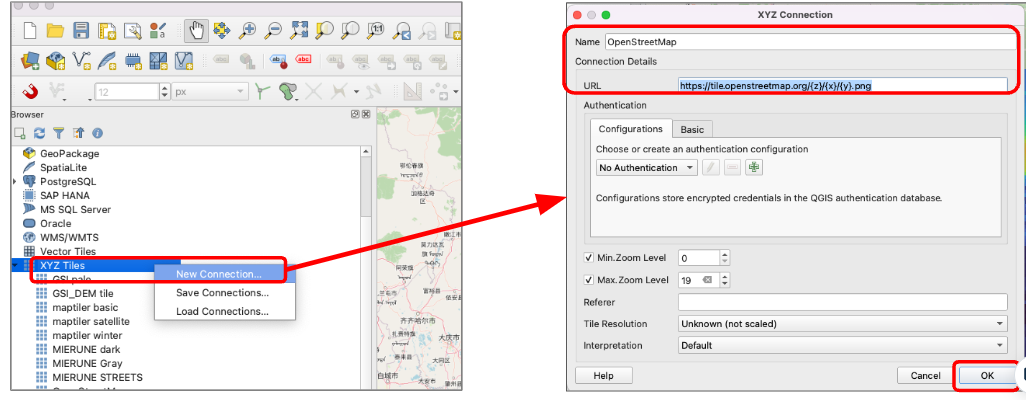Screen dimensions: 1026x400
Task: Select the Zoom Out magnifier tool
Action: [x=273, y=29]
